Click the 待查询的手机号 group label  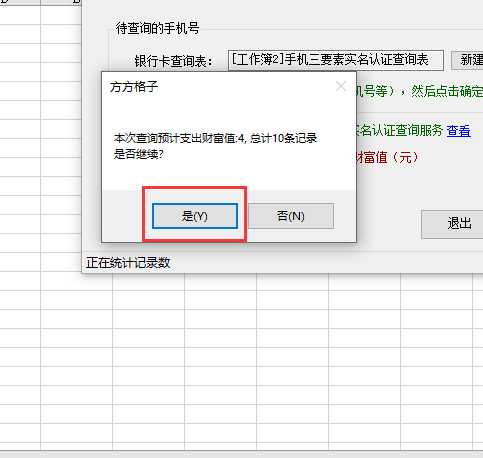coord(157,28)
